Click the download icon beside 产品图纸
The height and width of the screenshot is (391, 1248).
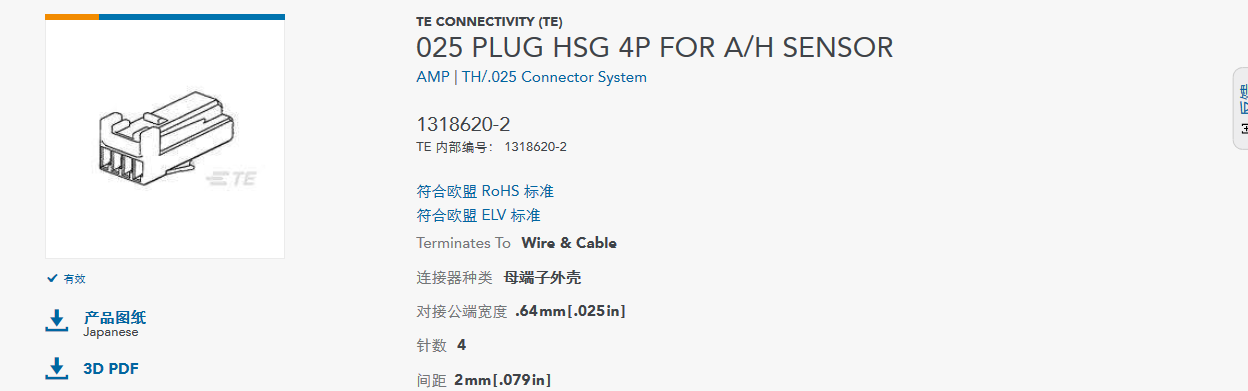pos(57,321)
